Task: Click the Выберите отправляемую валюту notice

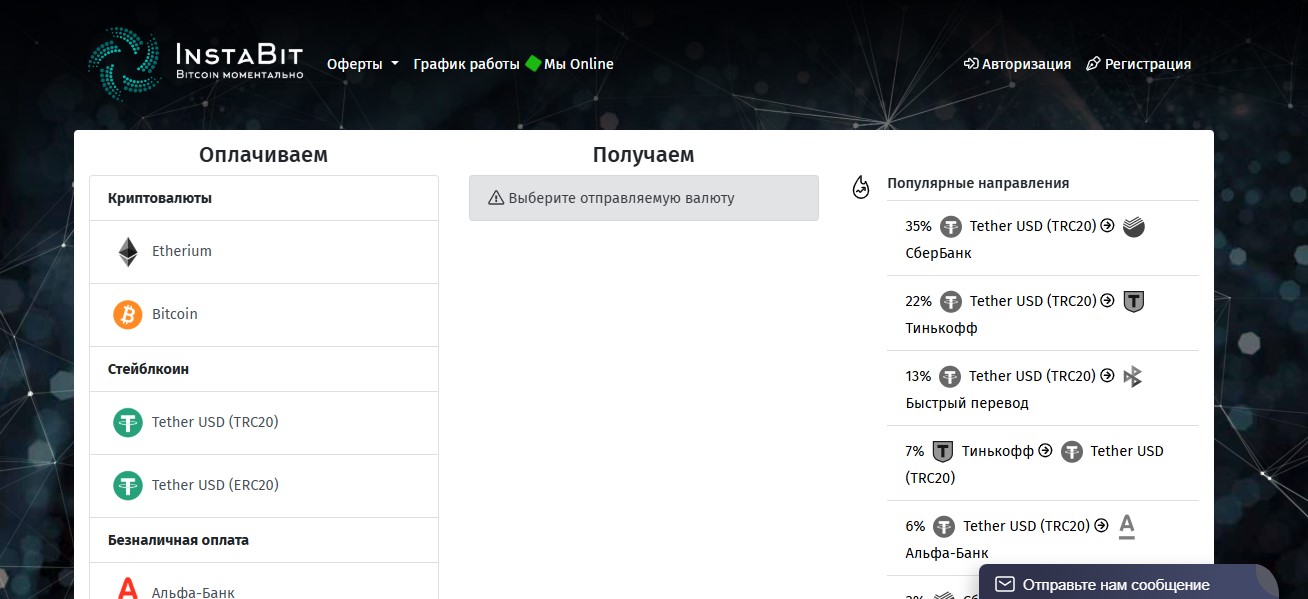Action: 644,198
